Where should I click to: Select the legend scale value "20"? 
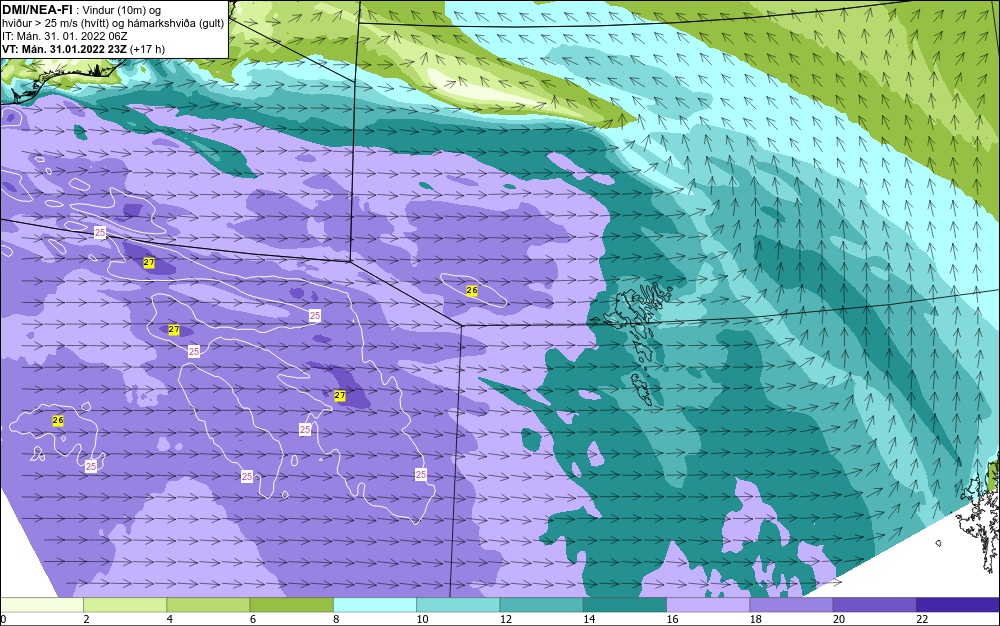[839, 619]
